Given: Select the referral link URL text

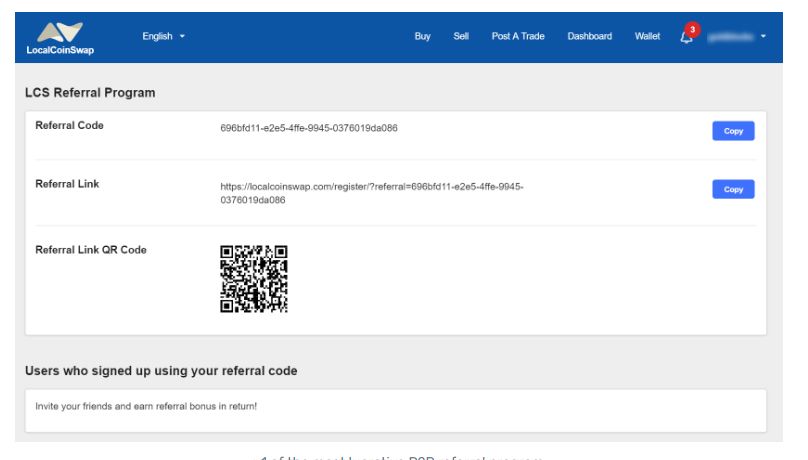Looking at the screenshot, I should tap(372, 193).
